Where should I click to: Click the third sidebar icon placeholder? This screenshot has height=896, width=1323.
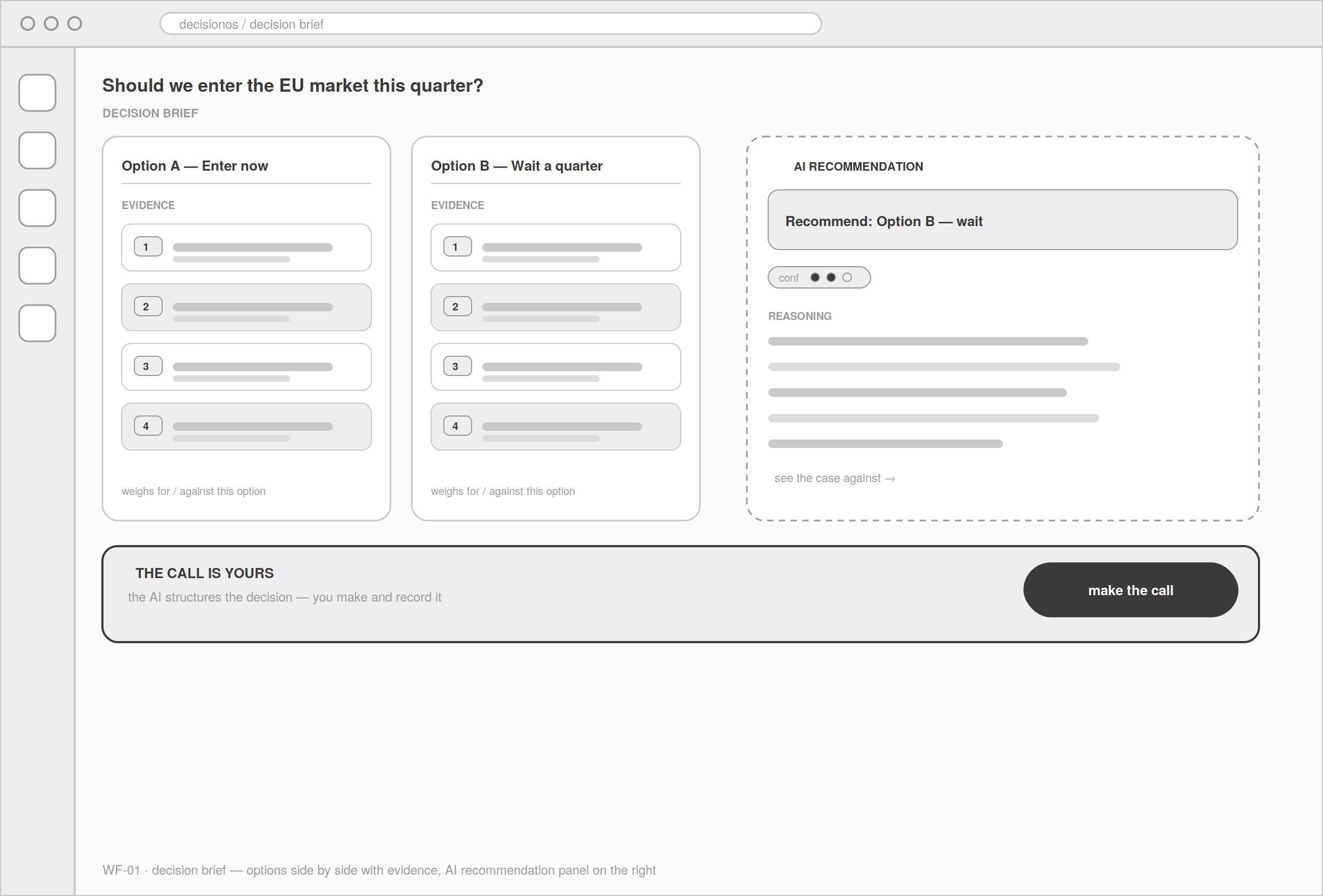pos(37,208)
